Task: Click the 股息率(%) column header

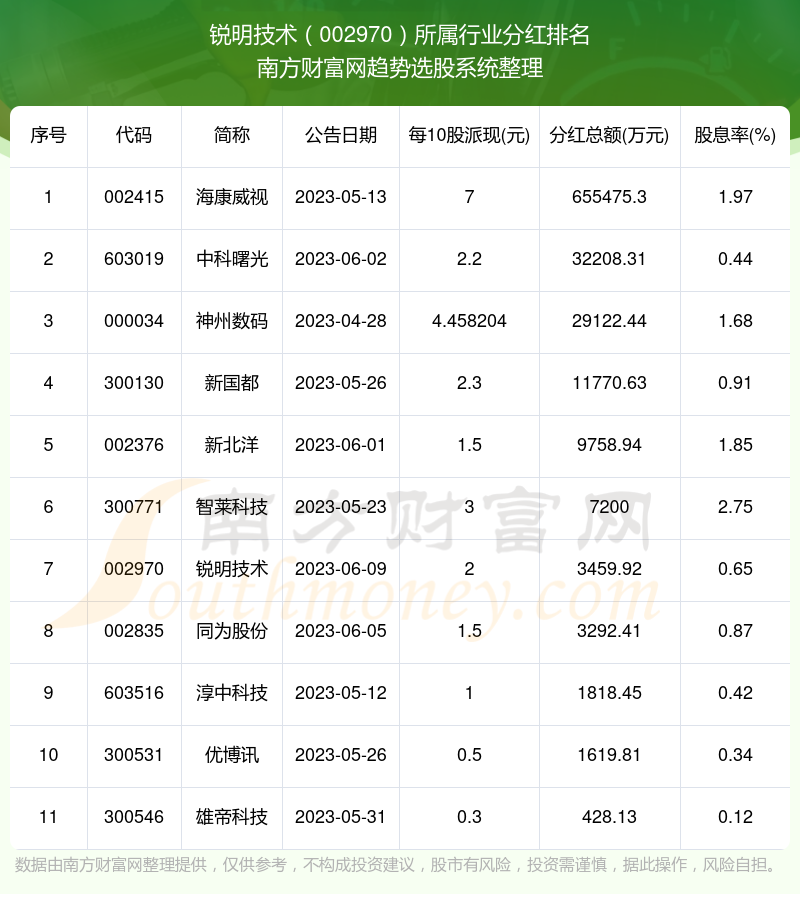Action: pyautogui.click(x=735, y=136)
